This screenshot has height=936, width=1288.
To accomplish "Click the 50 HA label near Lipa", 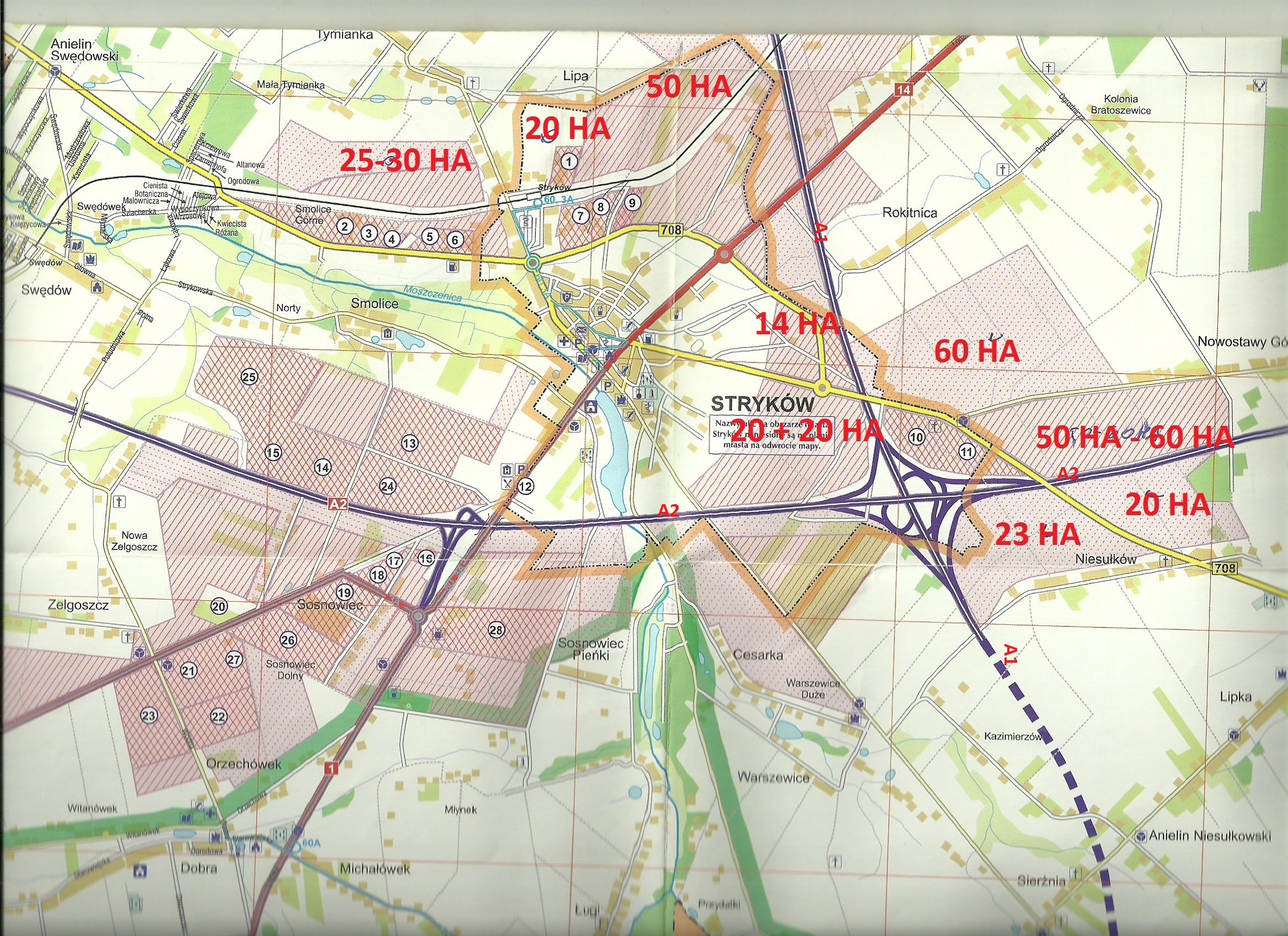I will click(689, 87).
